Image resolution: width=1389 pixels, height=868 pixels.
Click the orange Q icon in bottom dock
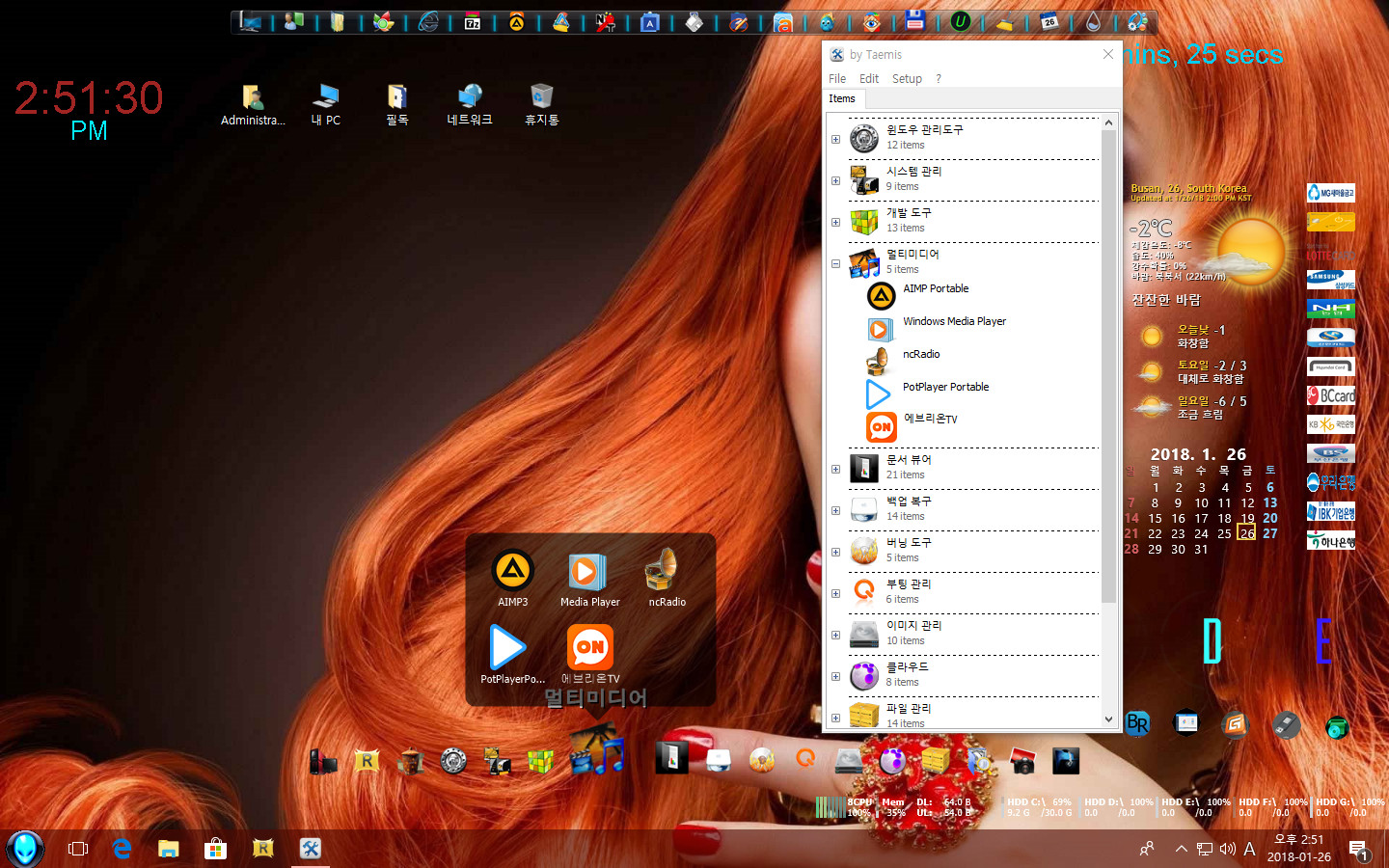[805, 760]
